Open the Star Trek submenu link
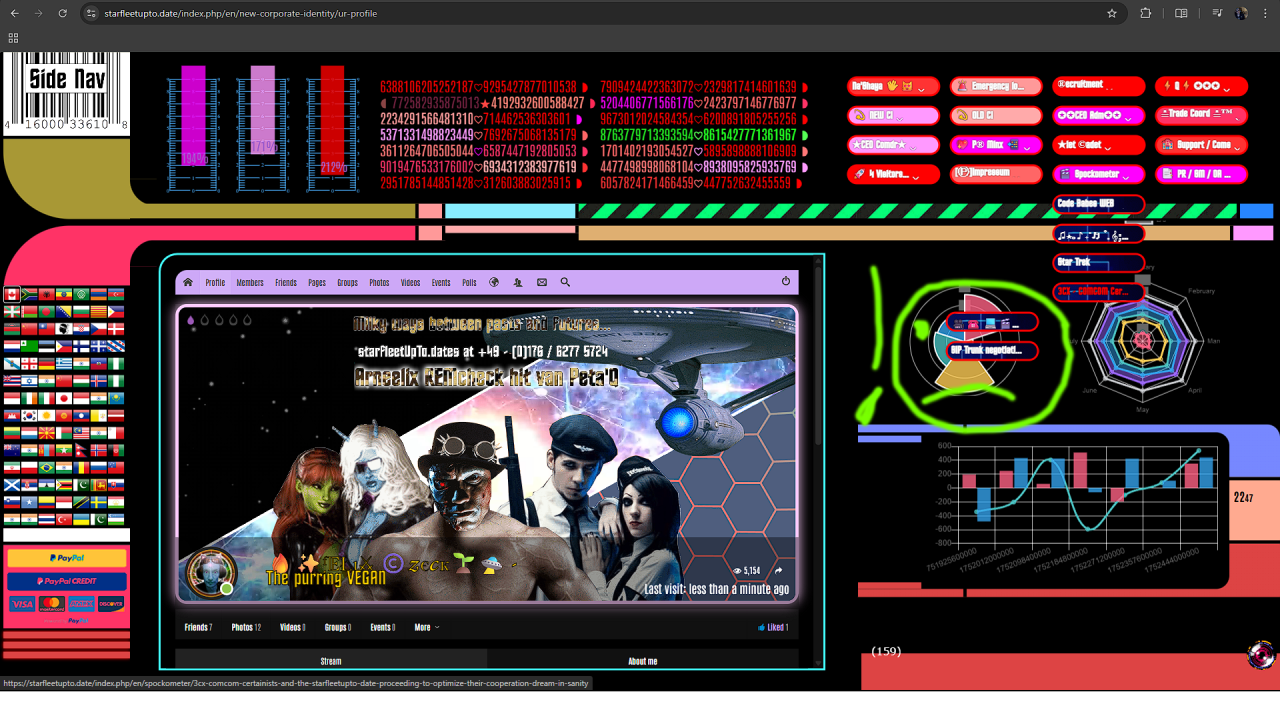Viewport: 1280px width, 720px height. click(1097, 263)
